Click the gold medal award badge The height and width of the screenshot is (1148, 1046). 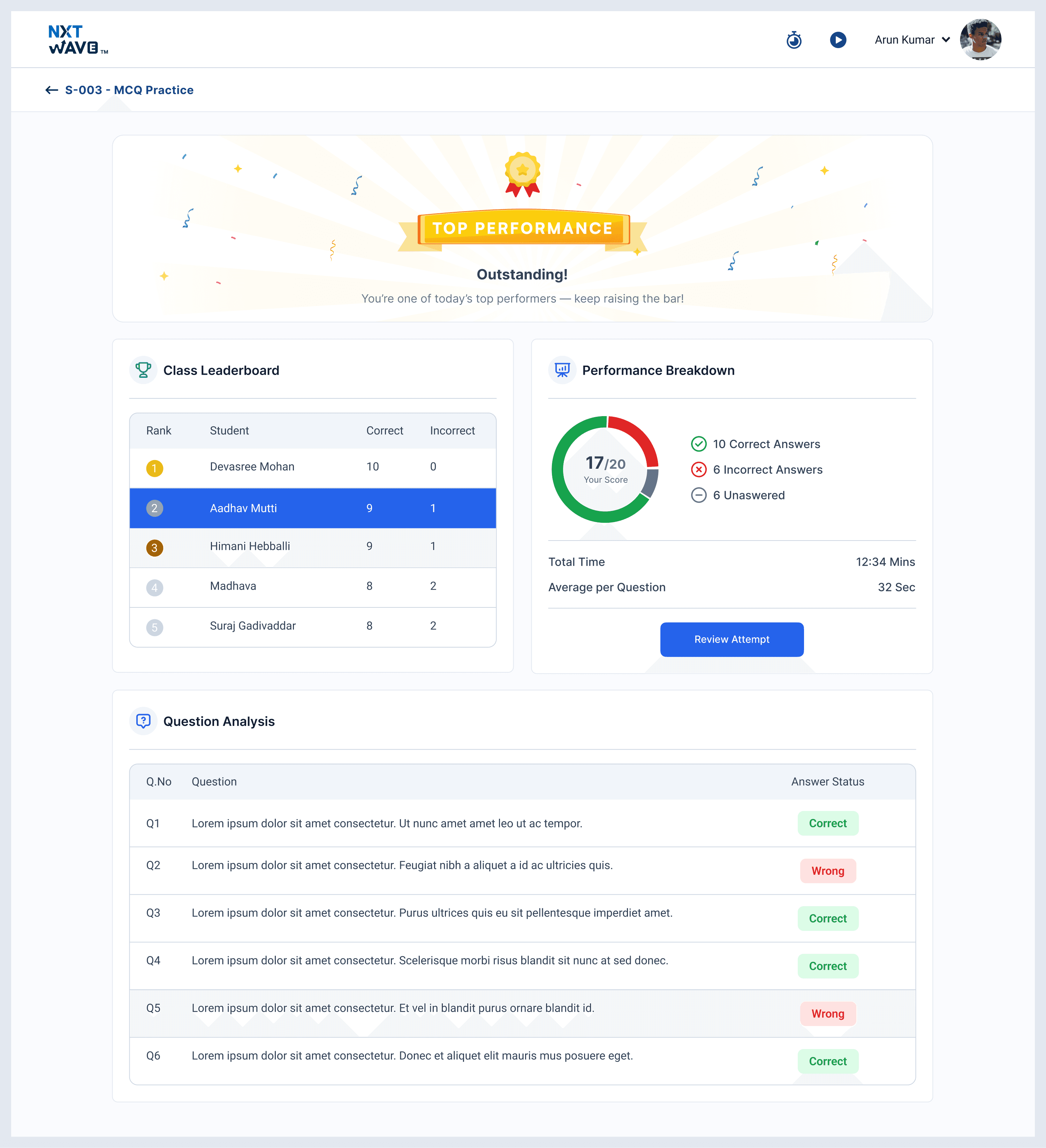(x=522, y=174)
